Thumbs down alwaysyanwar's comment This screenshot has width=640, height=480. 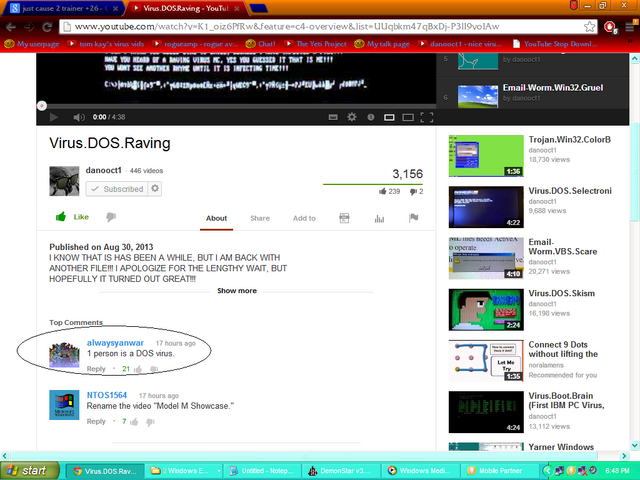click(154, 369)
